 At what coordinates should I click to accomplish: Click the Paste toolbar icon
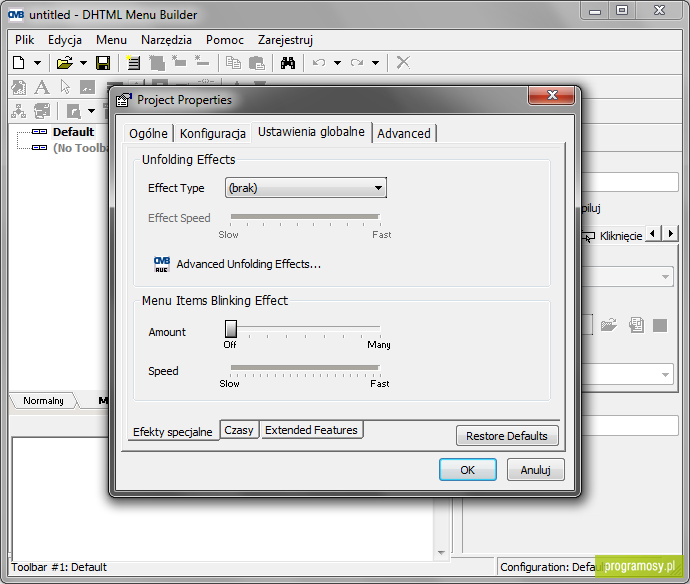point(257,63)
